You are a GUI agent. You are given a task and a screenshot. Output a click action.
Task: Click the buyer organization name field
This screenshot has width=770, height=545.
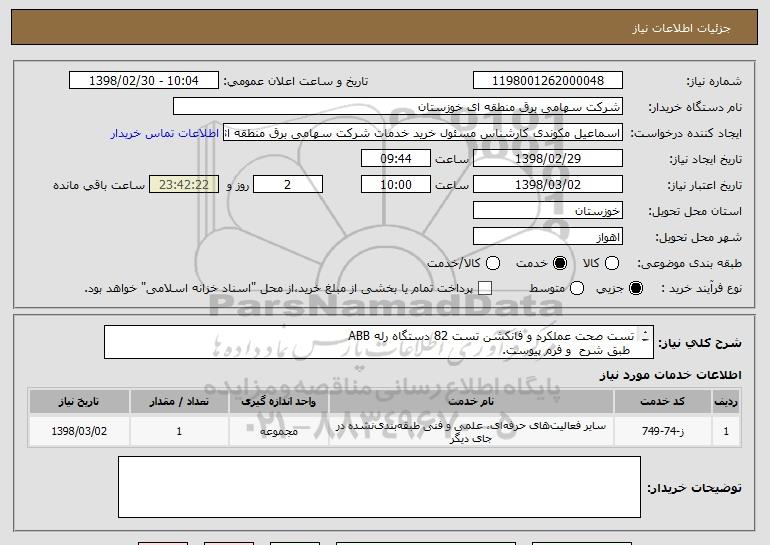(397, 107)
